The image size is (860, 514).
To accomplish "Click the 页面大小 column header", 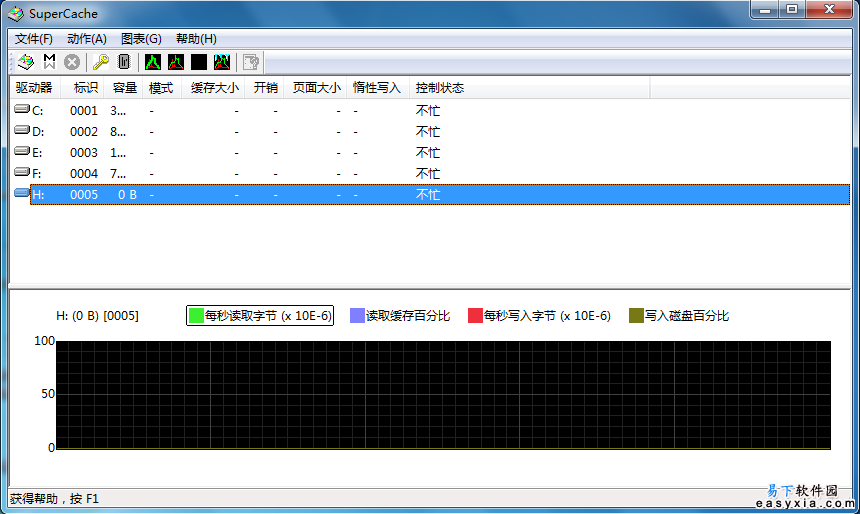I will [315, 88].
